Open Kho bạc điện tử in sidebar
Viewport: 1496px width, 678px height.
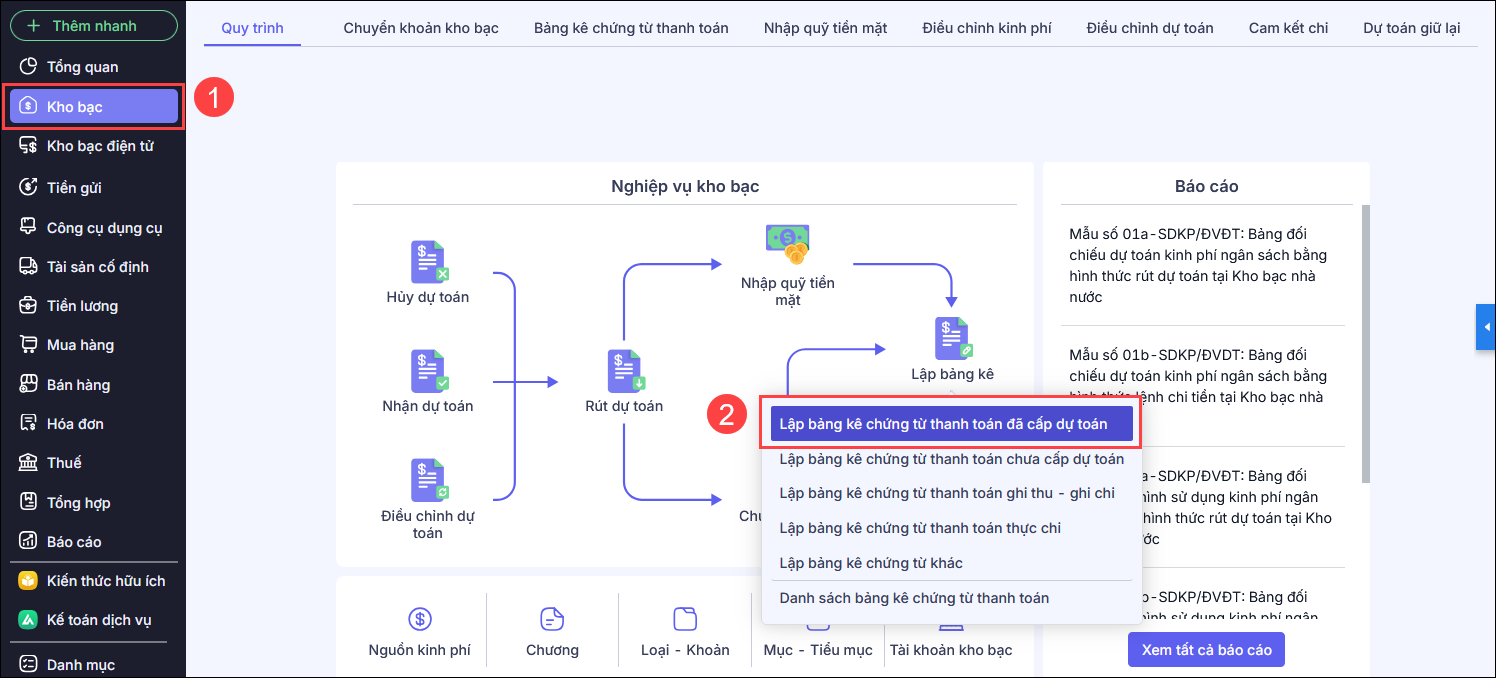(x=100, y=146)
